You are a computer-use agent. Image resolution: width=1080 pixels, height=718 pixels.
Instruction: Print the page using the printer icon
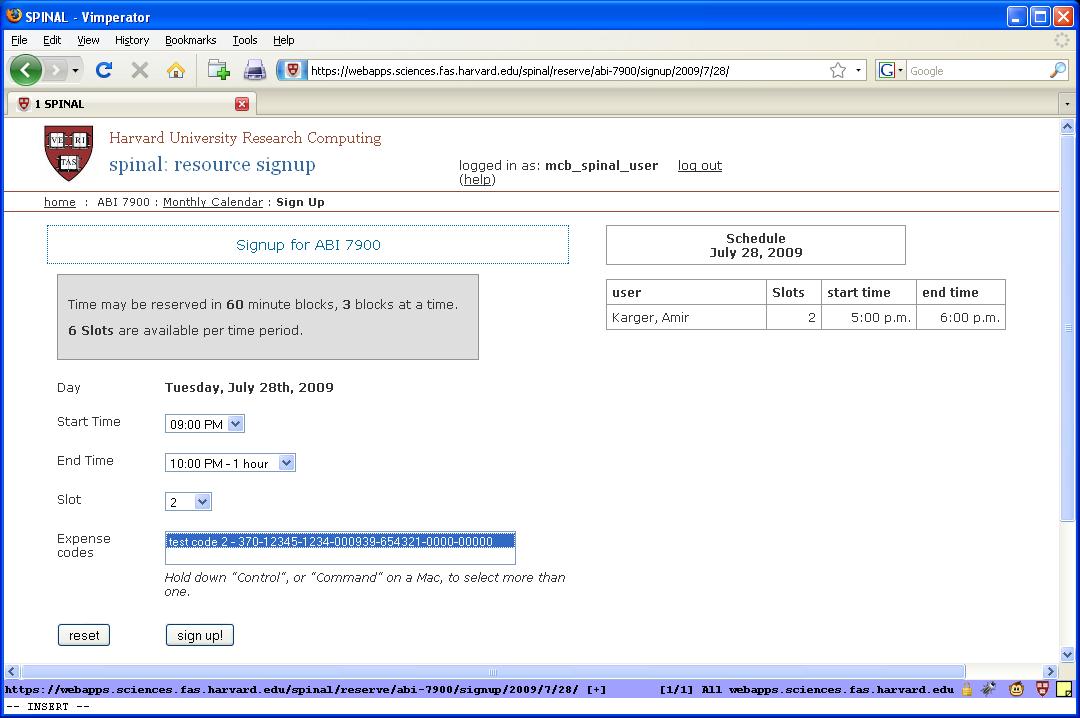pyautogui.click(x=255, y=70)
